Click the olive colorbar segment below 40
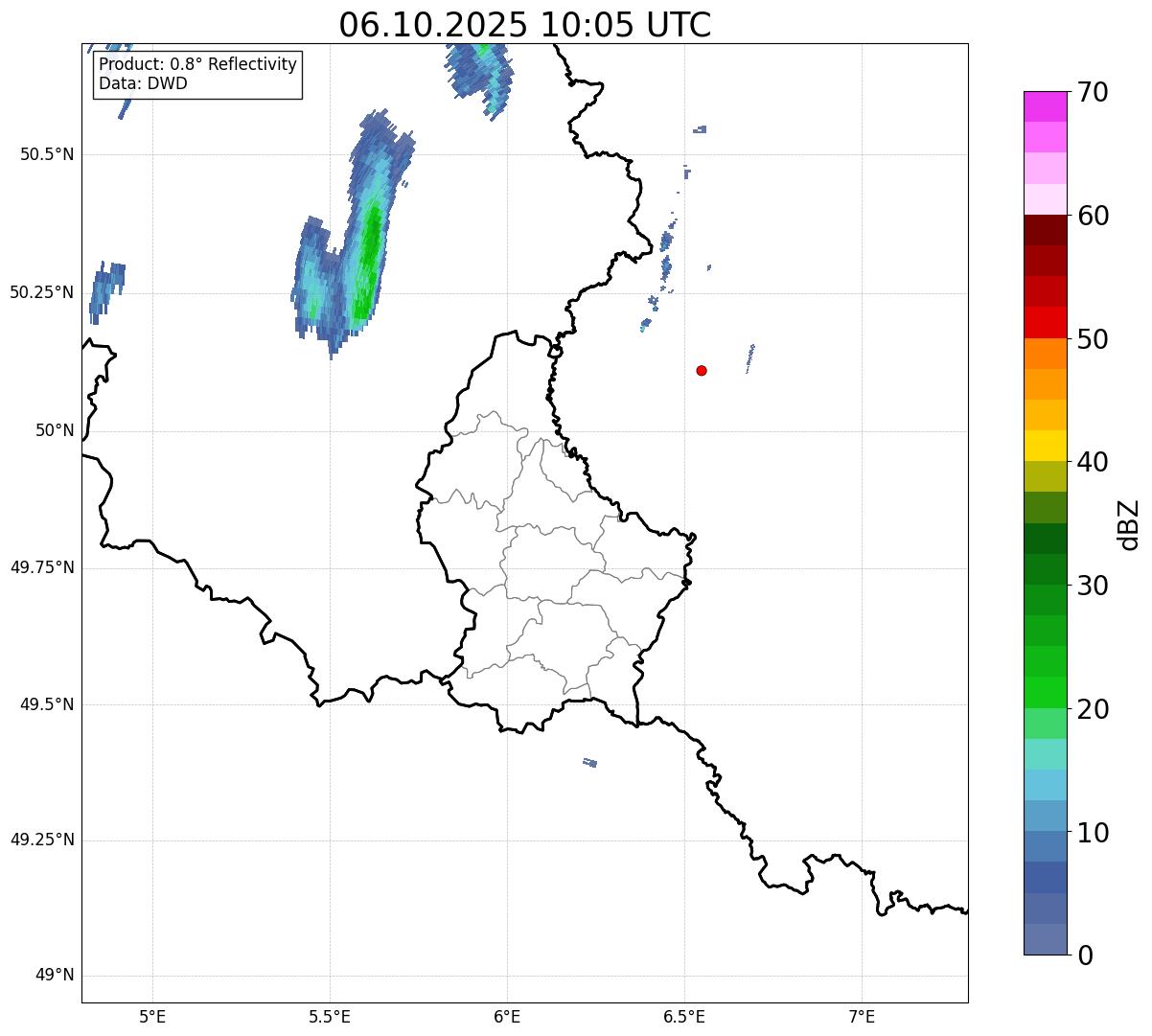Viewport: 1152px width, 1036px height. pos(1045,476)
